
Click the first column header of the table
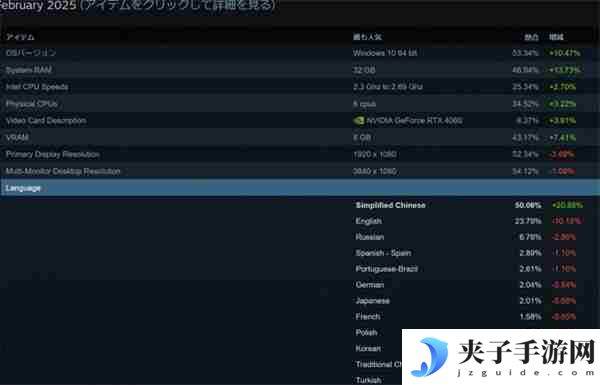pos(20,37)
